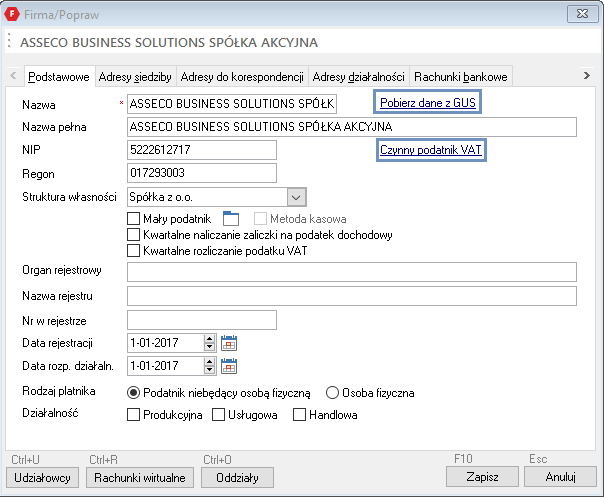Cancel editing with Anuluj button

[x=560, y=477]
